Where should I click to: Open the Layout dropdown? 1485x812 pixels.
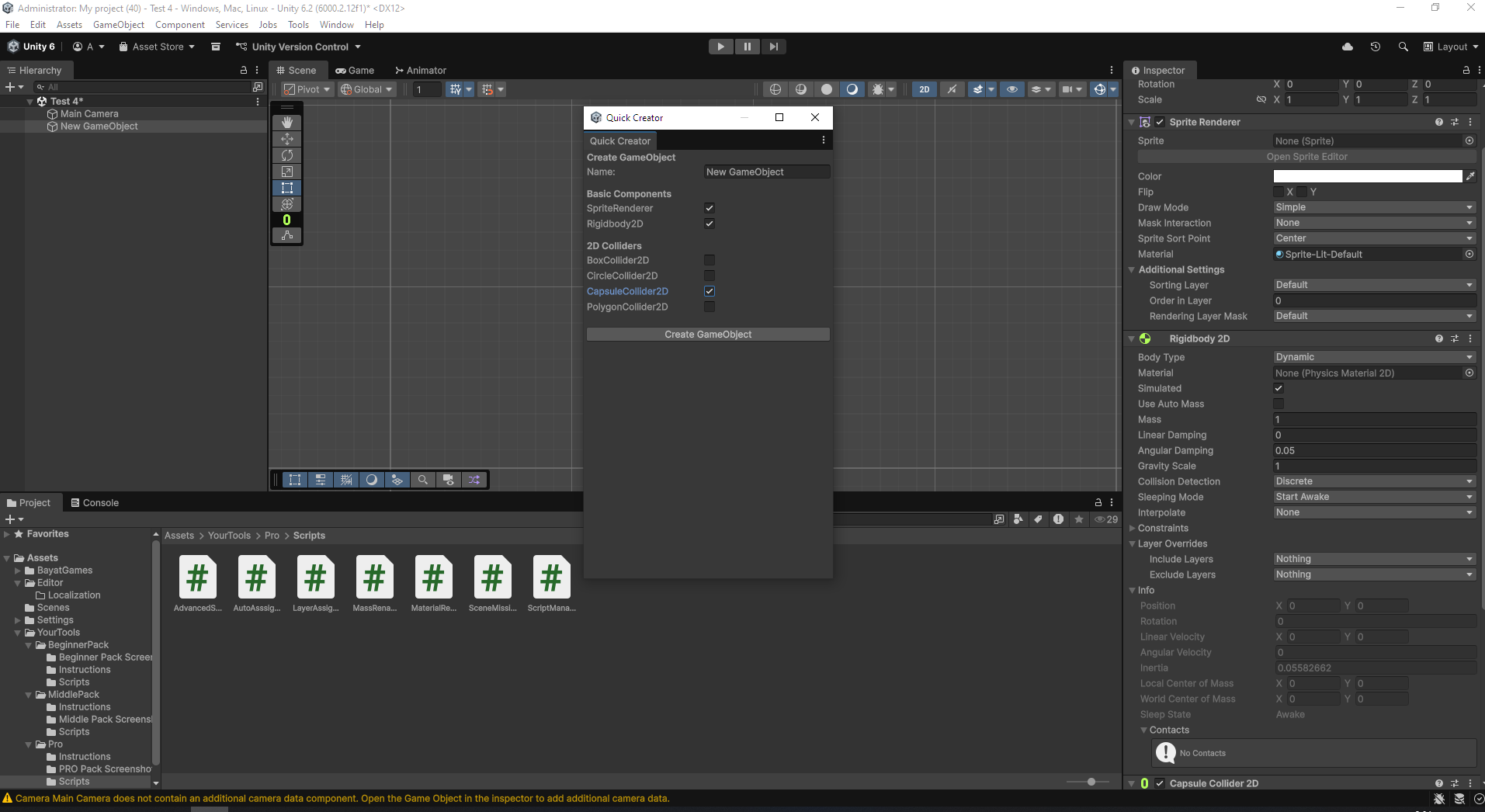1450,47
